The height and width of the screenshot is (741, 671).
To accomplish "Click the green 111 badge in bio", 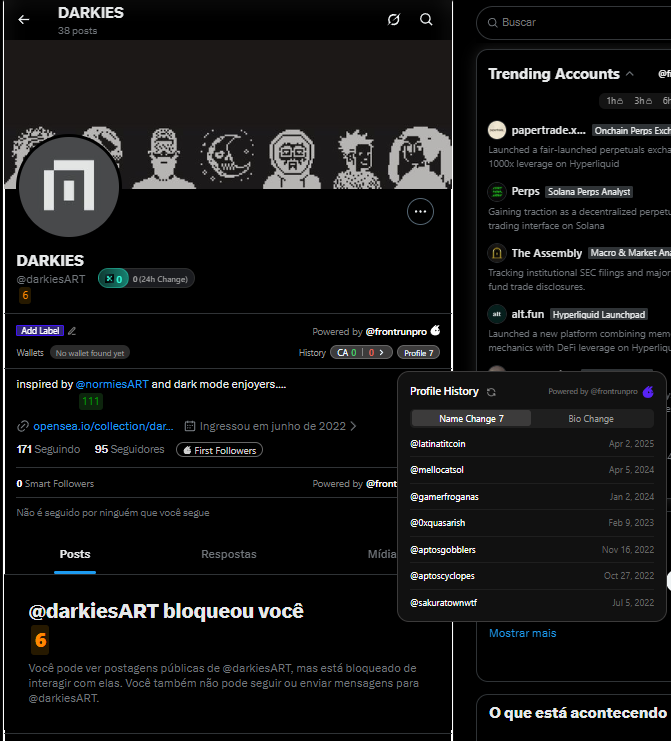I will pos(91,401).
